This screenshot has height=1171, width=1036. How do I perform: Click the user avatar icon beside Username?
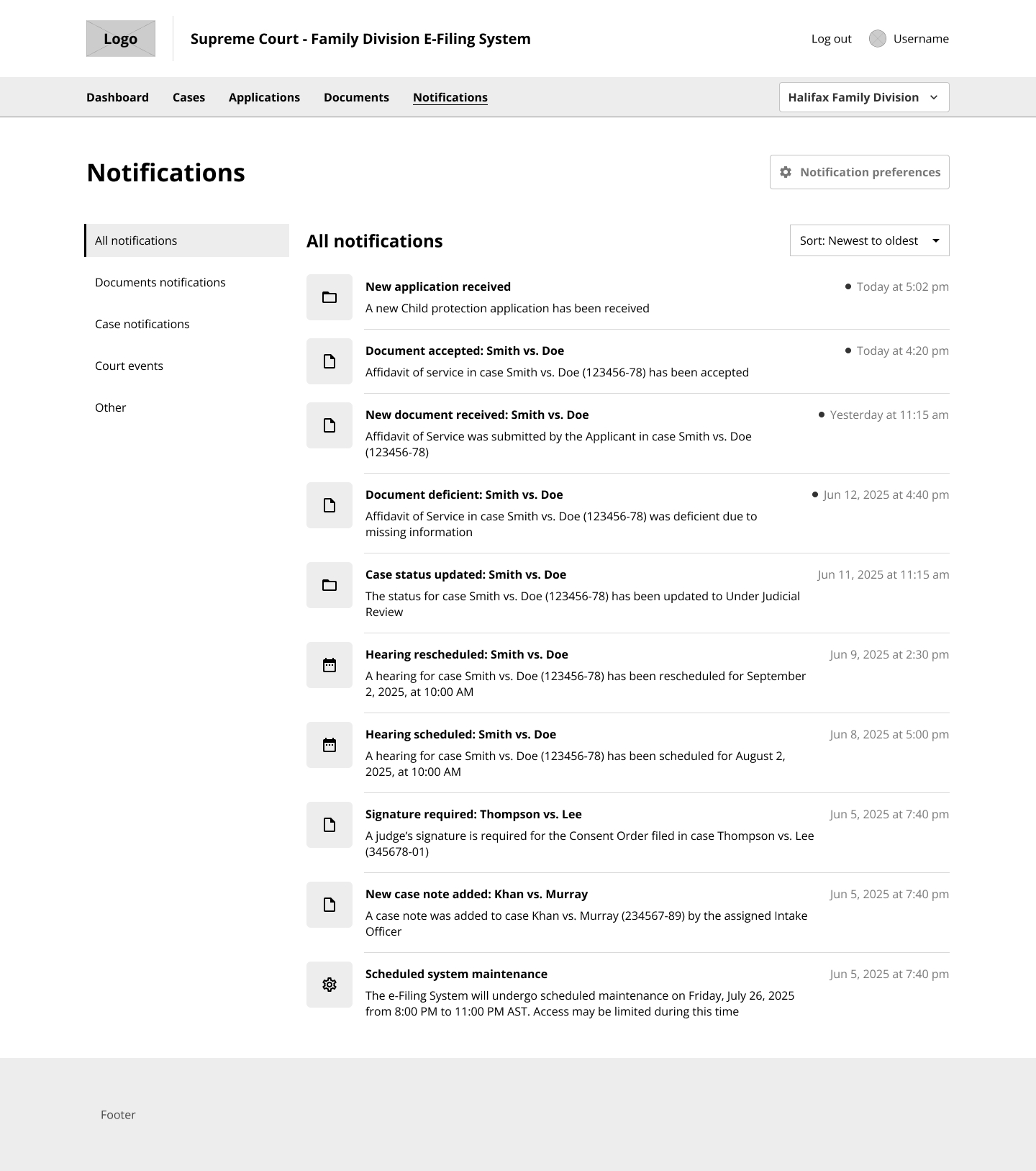877,39
